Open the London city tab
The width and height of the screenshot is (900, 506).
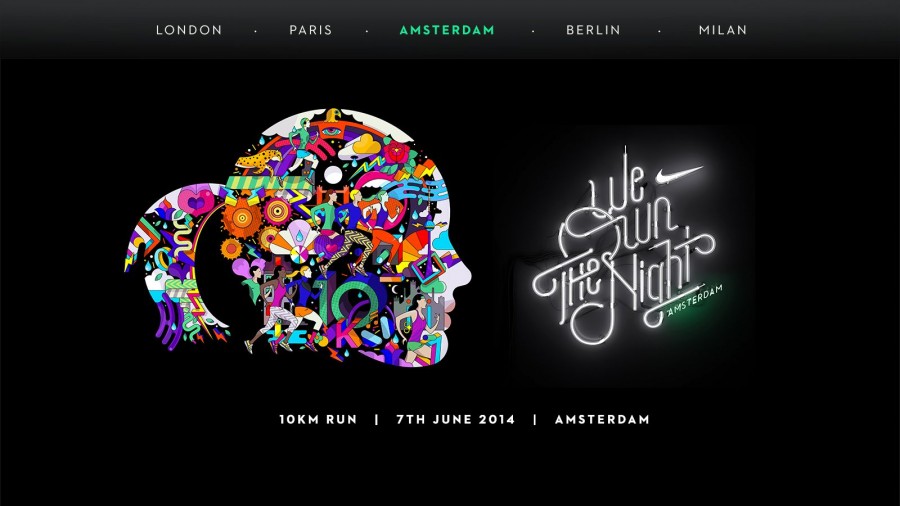coord(189,30)
